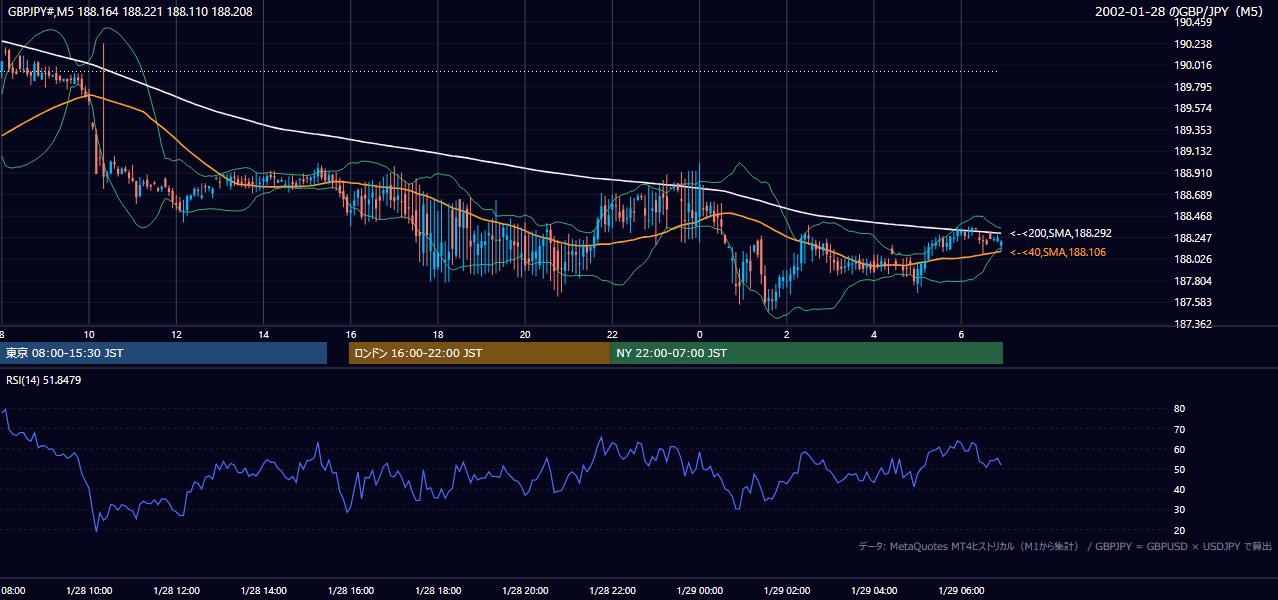Click the 189.574 price axis label
Screen dimensions: 1278x600
coord(1193,108)
